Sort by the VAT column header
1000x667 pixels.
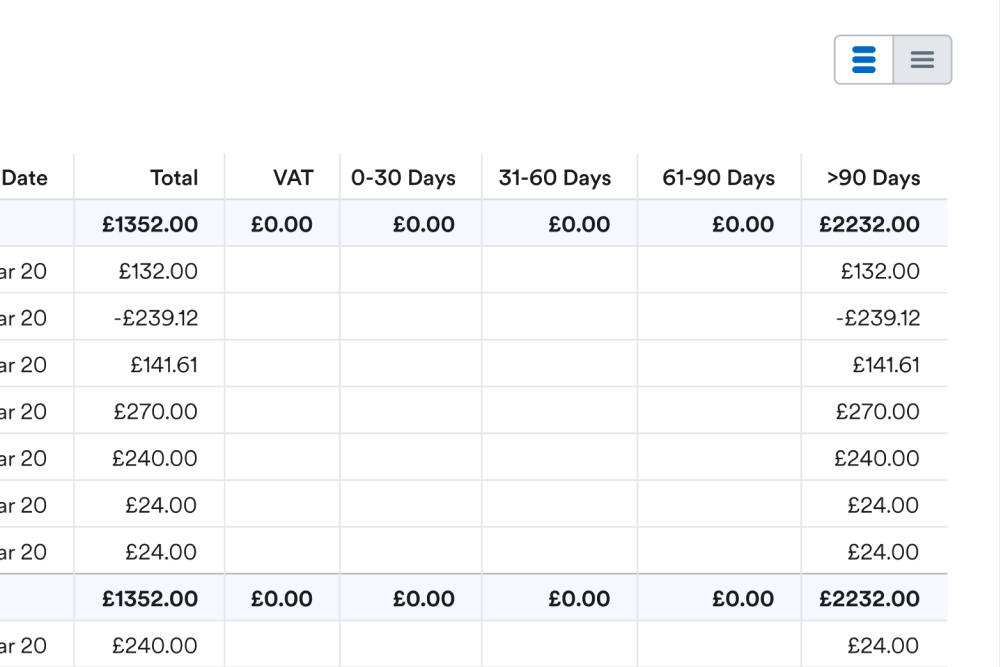pos(293,178)
